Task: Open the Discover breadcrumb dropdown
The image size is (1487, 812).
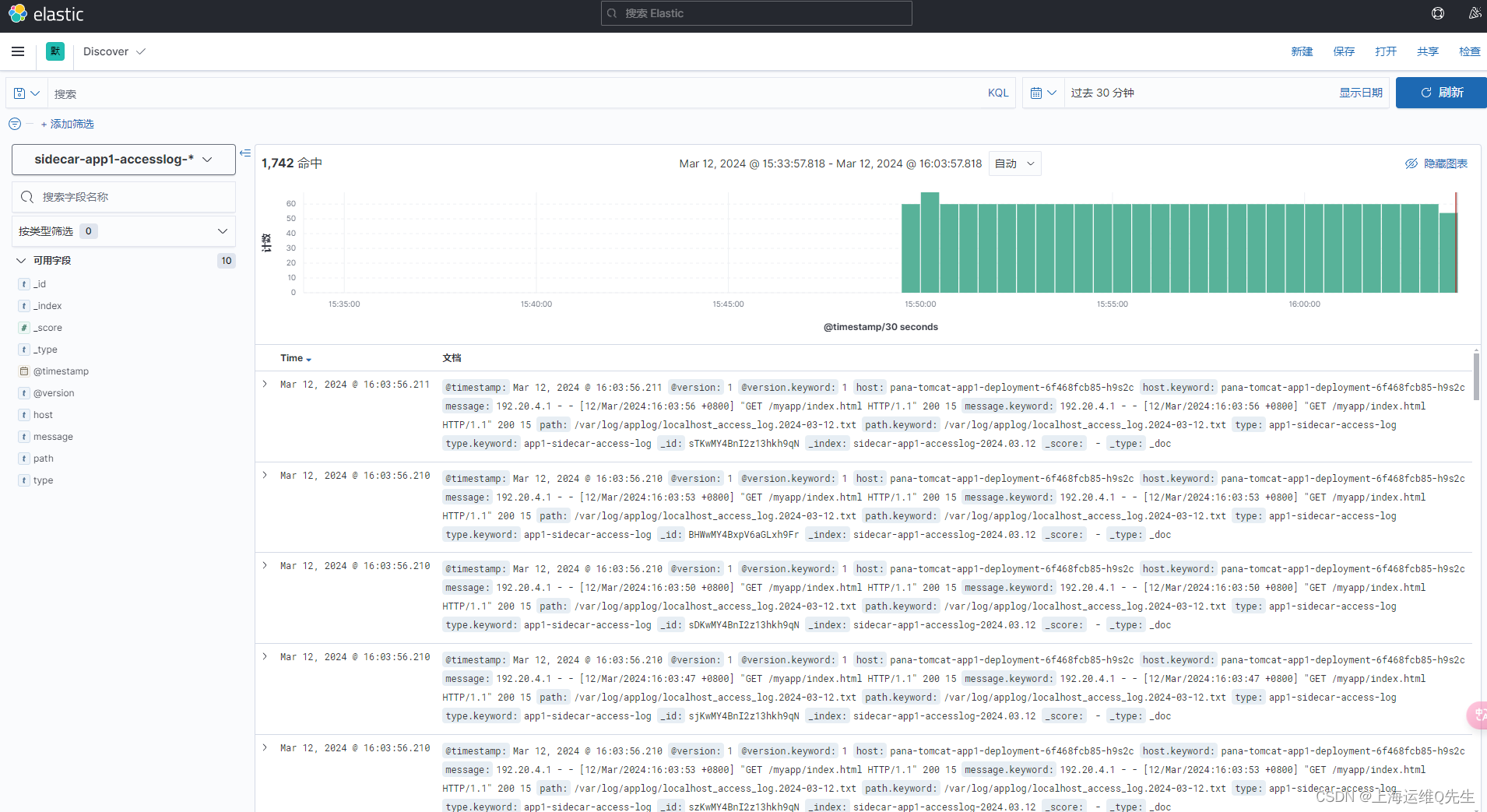Action: click(x=114, y=51)
